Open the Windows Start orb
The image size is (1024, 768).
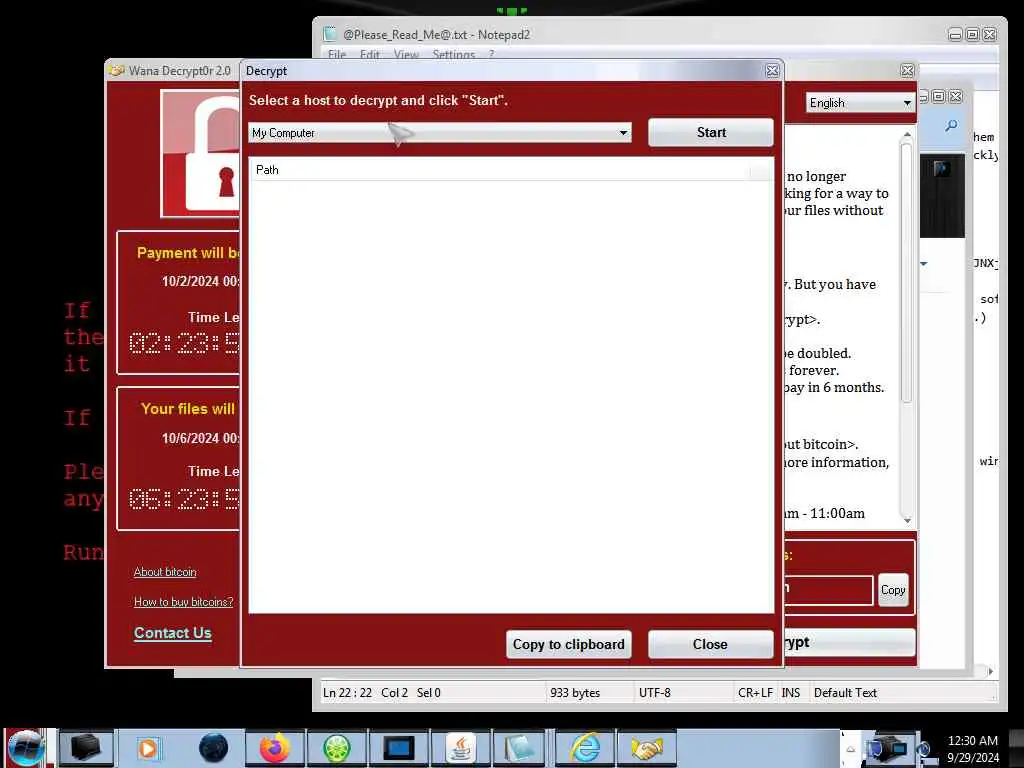(25, 748)
